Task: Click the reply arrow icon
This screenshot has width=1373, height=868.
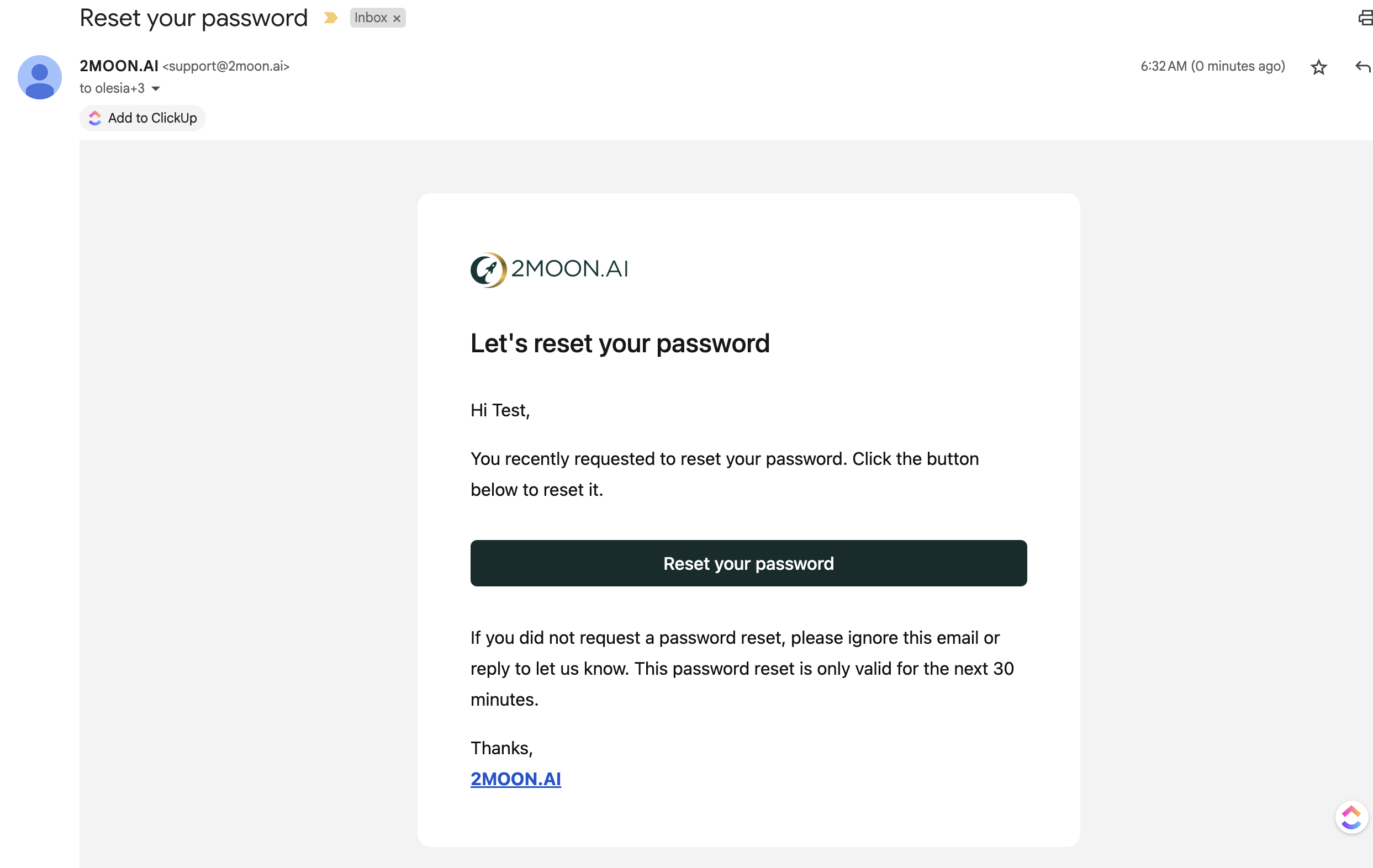Action: pyautogui.click(x=1362, y=67)
